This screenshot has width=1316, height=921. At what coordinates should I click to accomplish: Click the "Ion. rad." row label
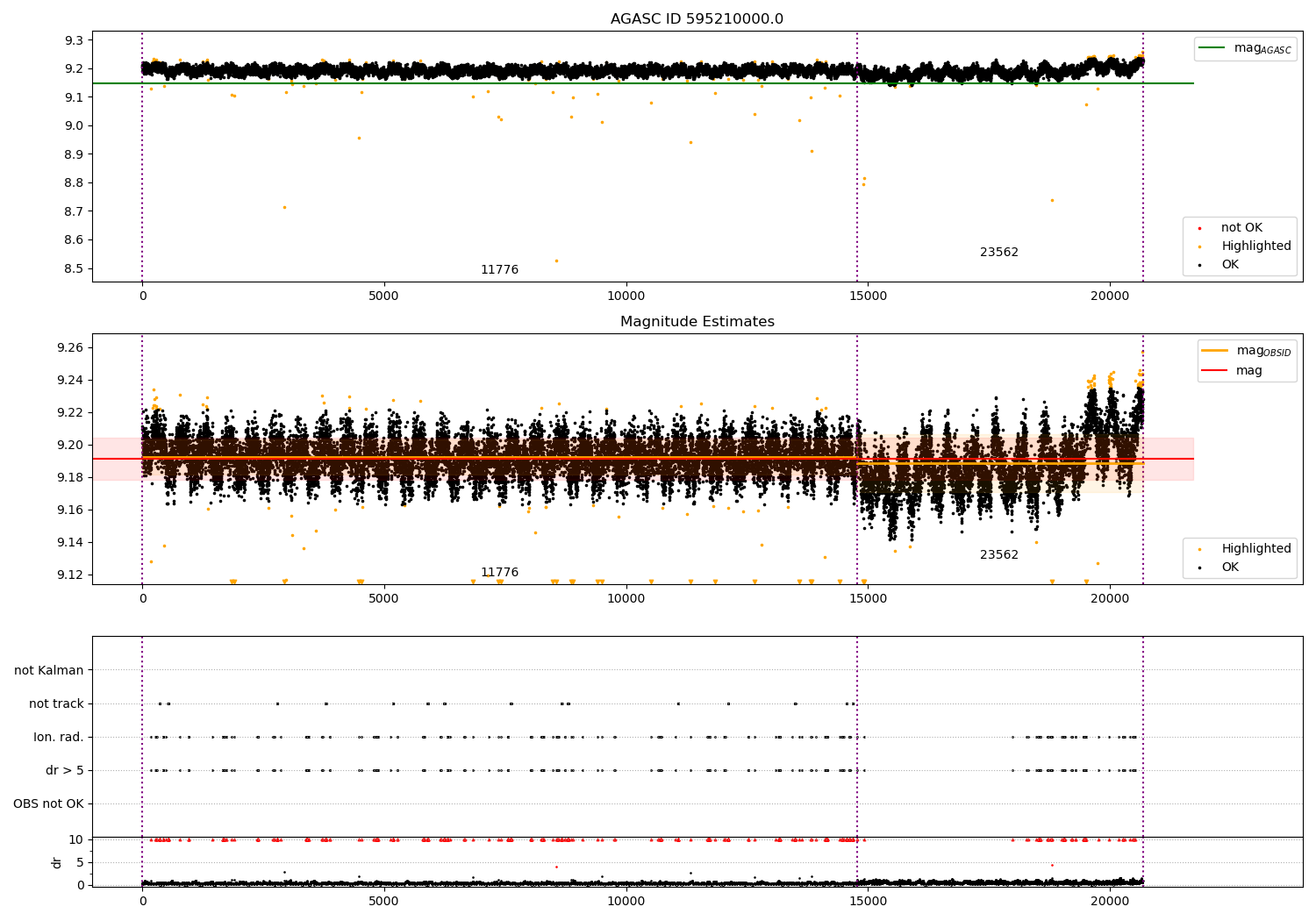[59, 738]
